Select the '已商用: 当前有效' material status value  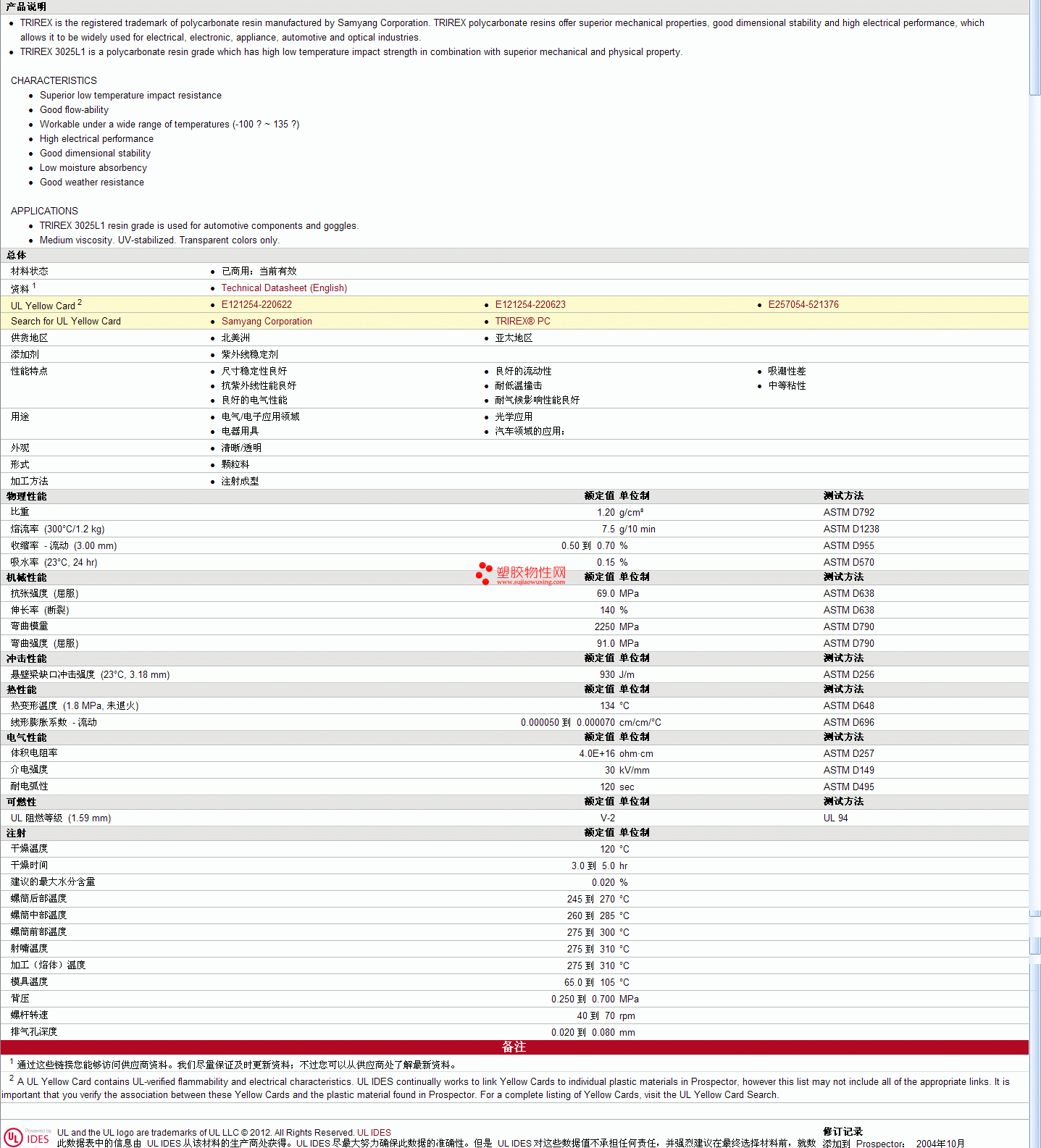259,272
